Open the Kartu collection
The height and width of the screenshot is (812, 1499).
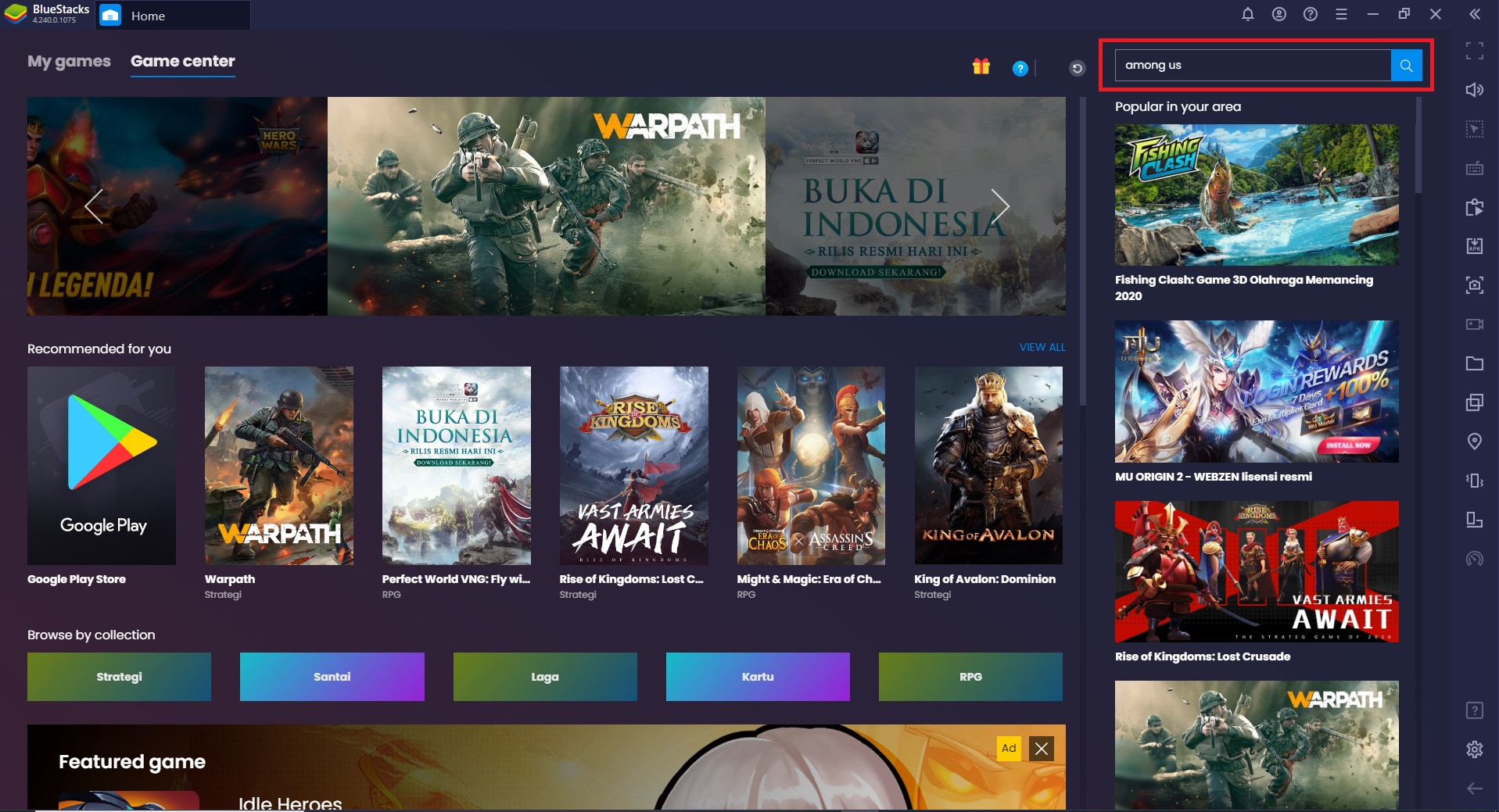coord(758,677)
